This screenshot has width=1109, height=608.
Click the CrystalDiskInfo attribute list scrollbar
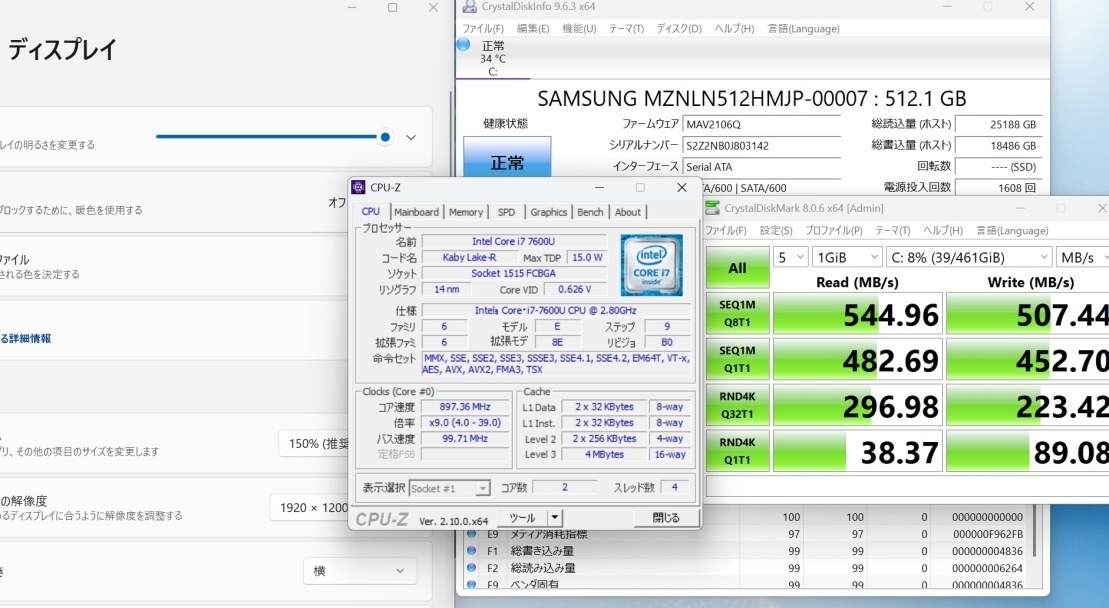tap(1033, 530)
